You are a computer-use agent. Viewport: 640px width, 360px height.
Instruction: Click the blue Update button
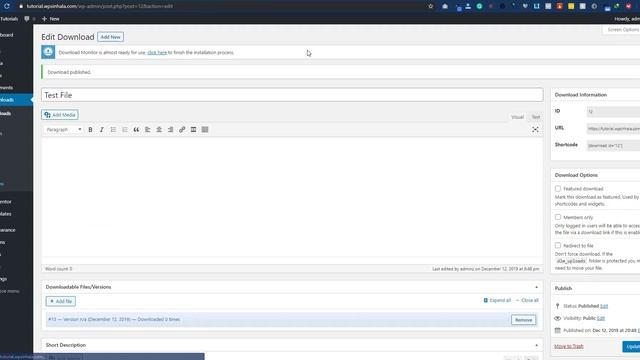[631, 347]
